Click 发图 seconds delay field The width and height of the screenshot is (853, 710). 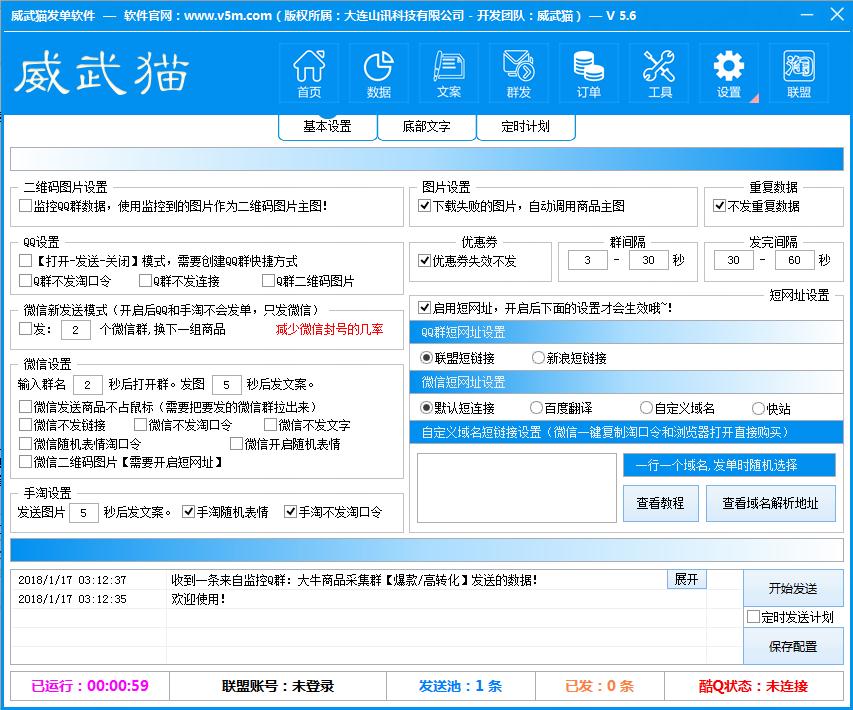coord(226,385)
